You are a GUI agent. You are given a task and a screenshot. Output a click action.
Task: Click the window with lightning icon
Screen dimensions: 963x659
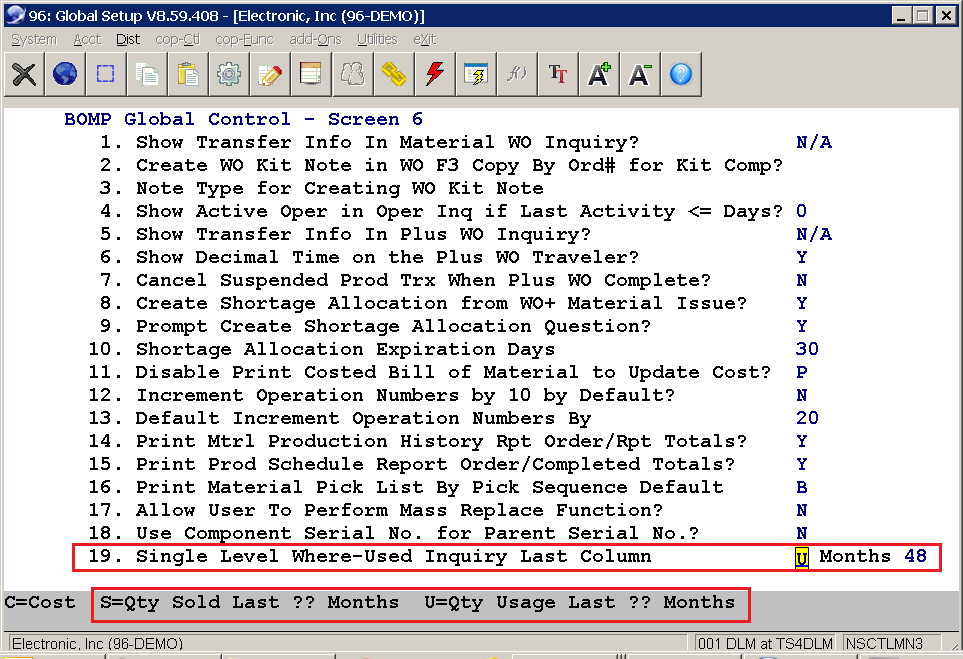click(476, 75)
